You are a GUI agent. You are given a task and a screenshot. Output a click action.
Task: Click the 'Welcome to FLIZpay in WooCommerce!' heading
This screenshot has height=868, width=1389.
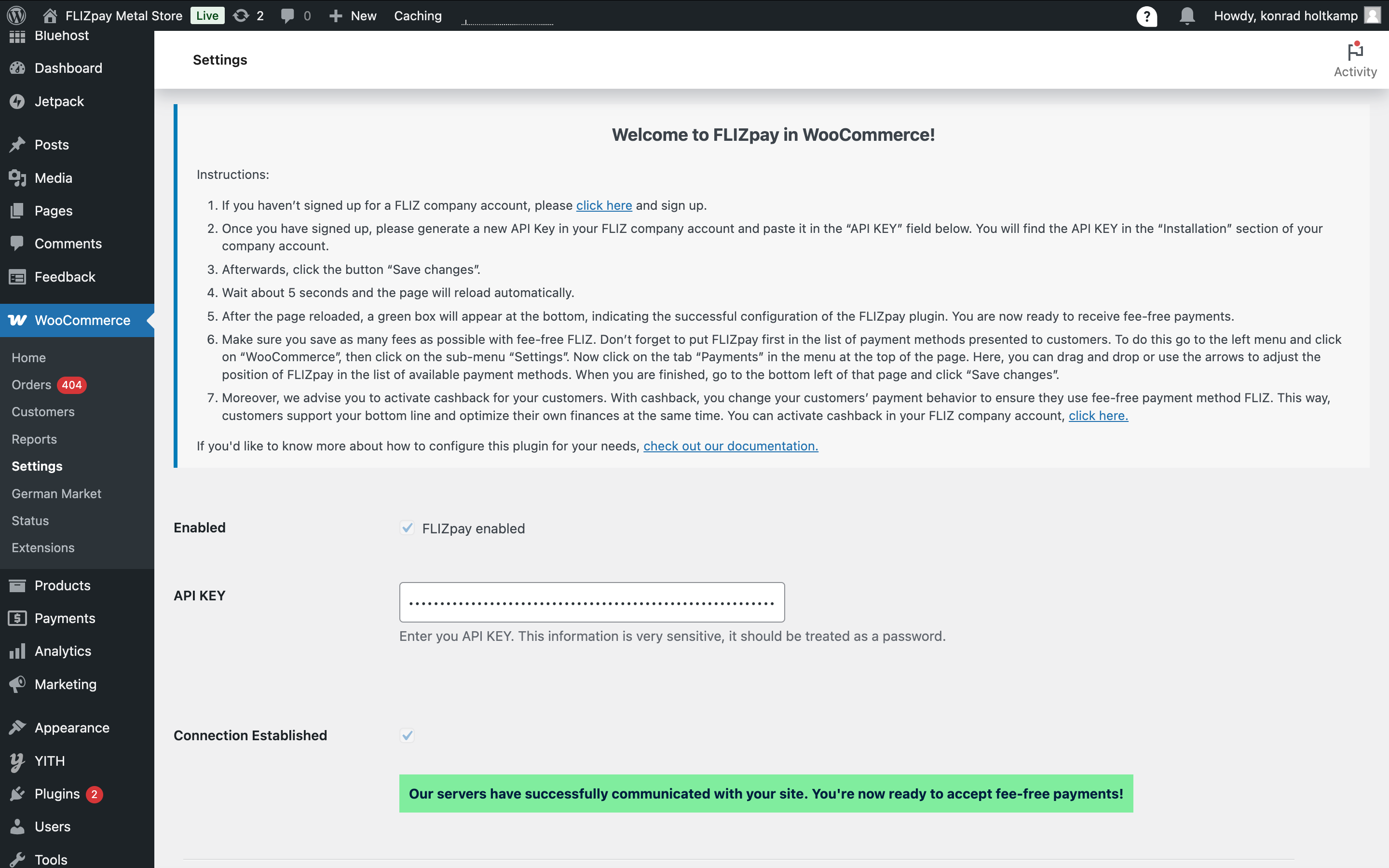coord(773,135)
